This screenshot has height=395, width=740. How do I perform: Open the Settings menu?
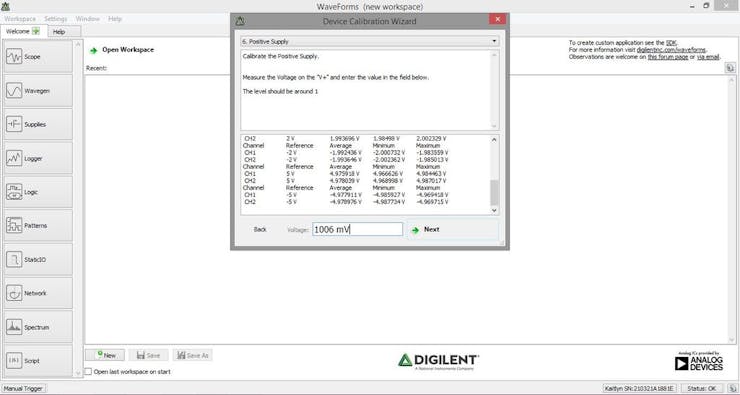click(x=56, y=19)
